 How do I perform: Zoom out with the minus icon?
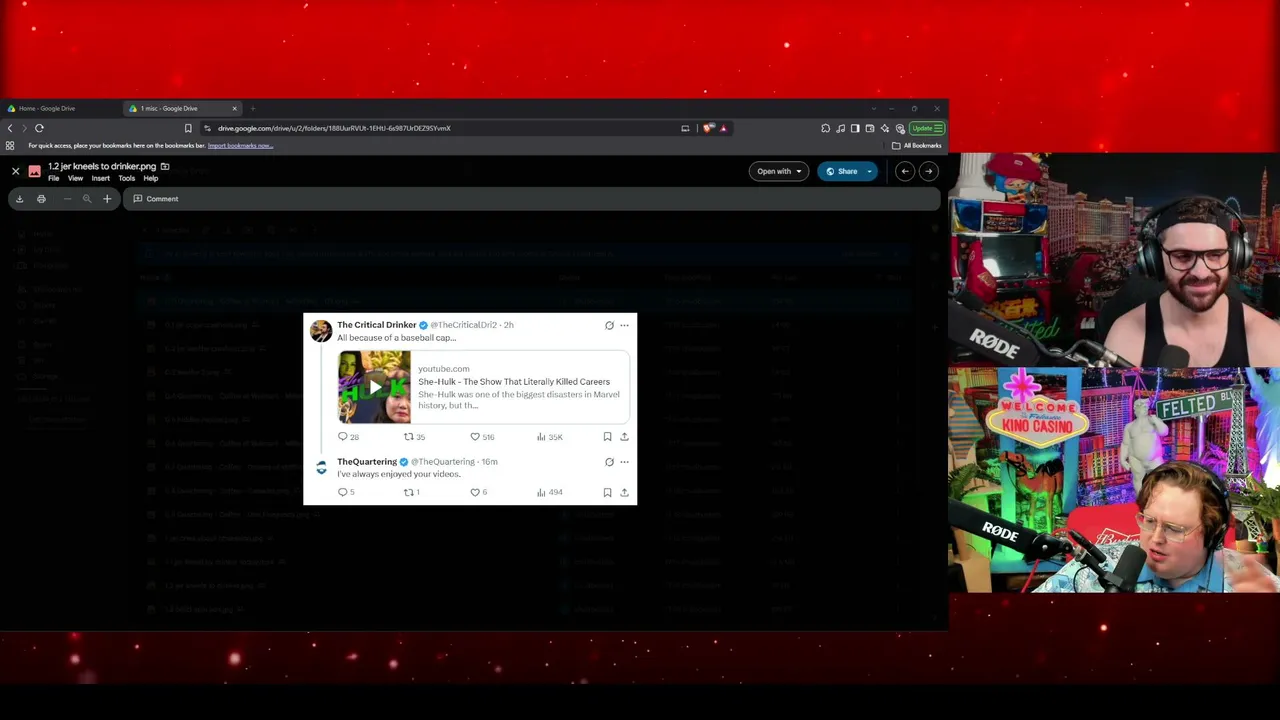click(67, 199)
